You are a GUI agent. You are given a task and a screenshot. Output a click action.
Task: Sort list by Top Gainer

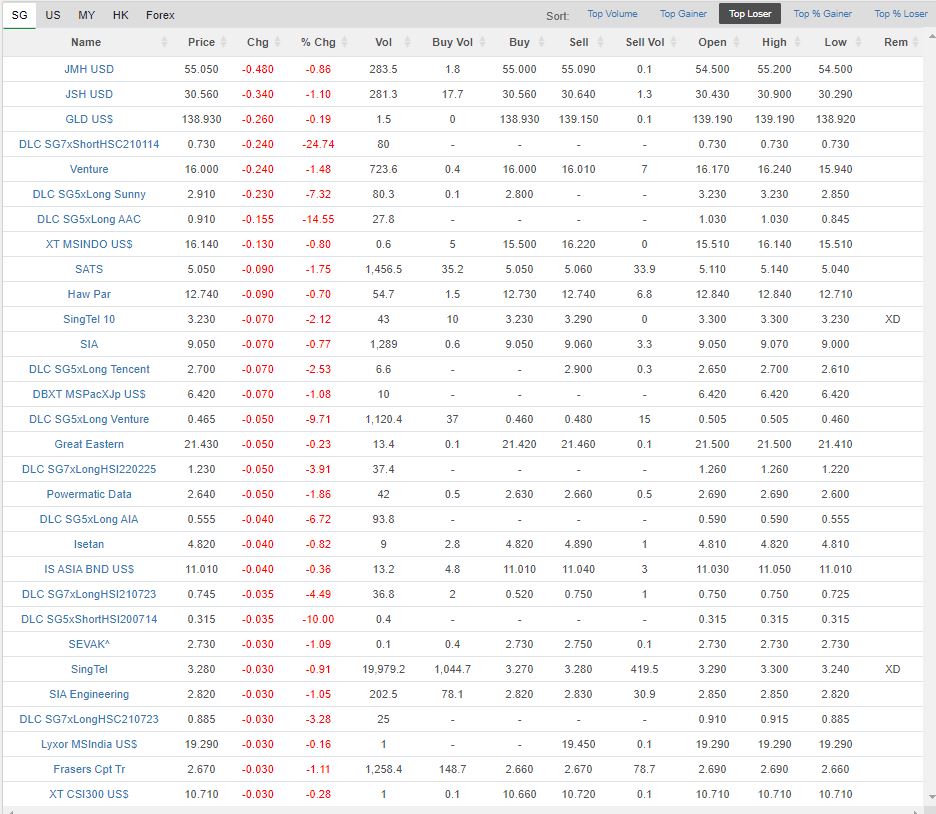click(683, 14)
